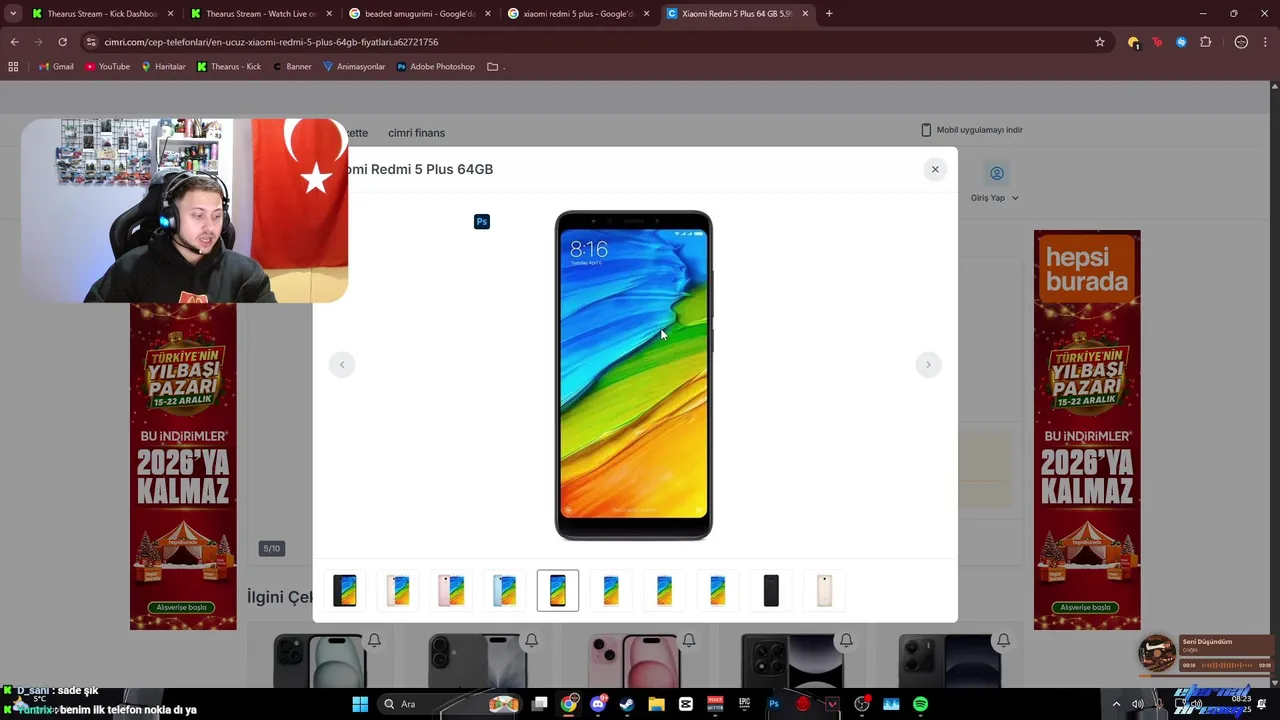Viewport: 1280px width, 720px height.
Task: Open the cimri finans link
Action: click(x=416, y=133)
